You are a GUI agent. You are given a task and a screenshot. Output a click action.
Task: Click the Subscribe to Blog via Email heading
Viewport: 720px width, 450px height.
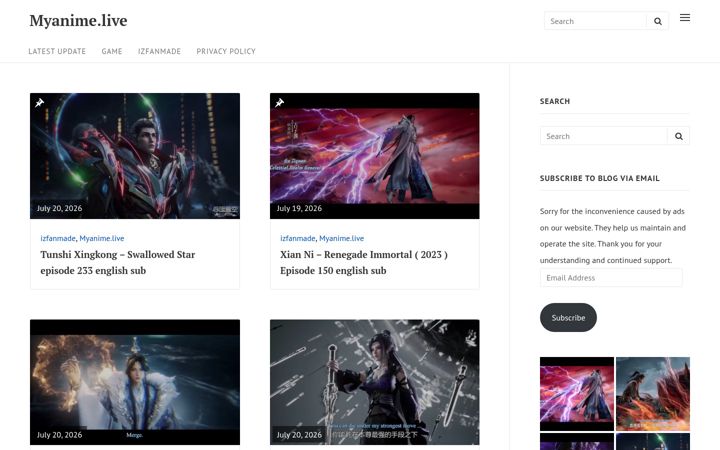pyautogui.click(x=600, y=178)
